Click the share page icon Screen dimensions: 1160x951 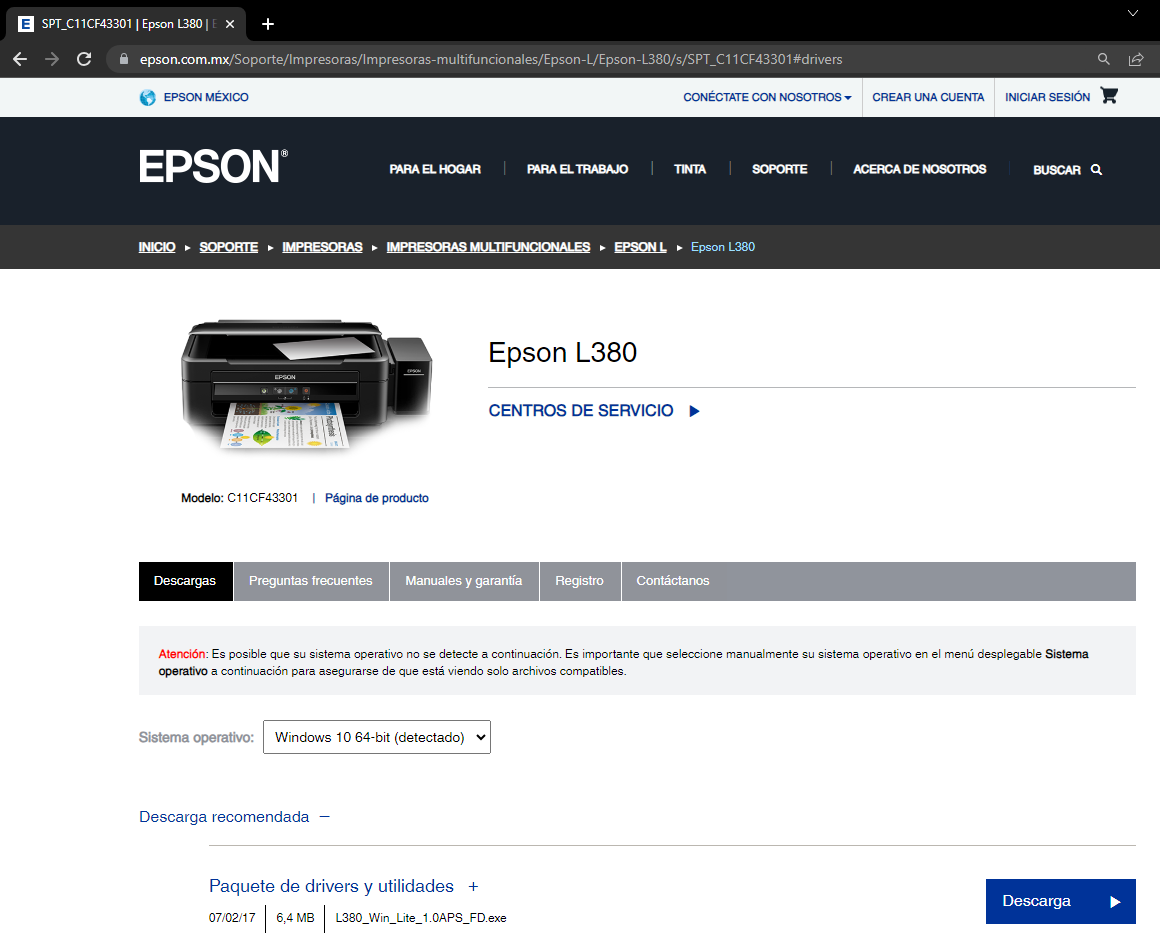click(1136, 59)
